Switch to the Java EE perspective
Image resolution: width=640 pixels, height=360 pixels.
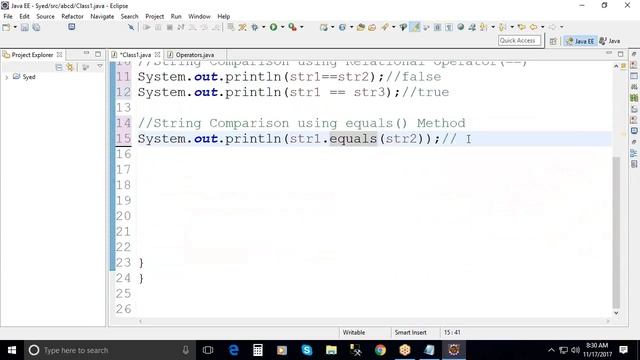580,41
